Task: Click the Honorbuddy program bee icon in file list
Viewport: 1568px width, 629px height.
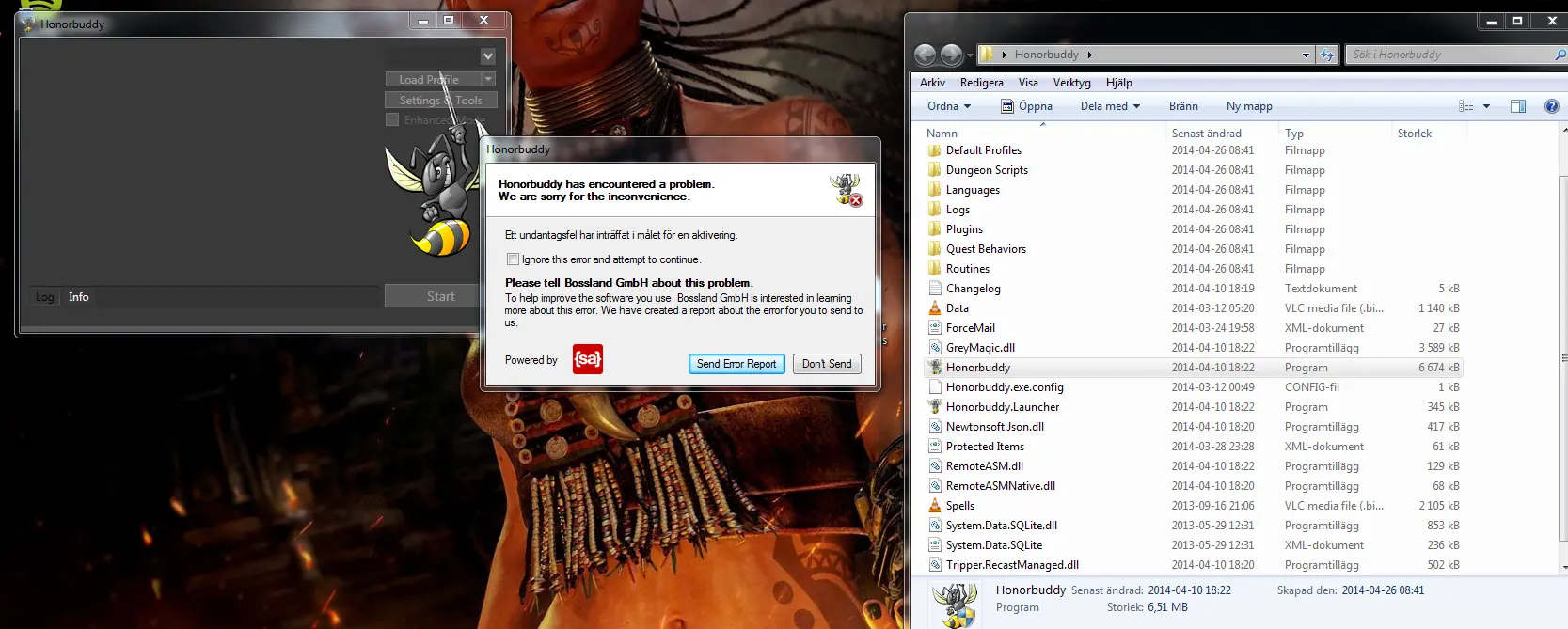Action: coord(935,368)
